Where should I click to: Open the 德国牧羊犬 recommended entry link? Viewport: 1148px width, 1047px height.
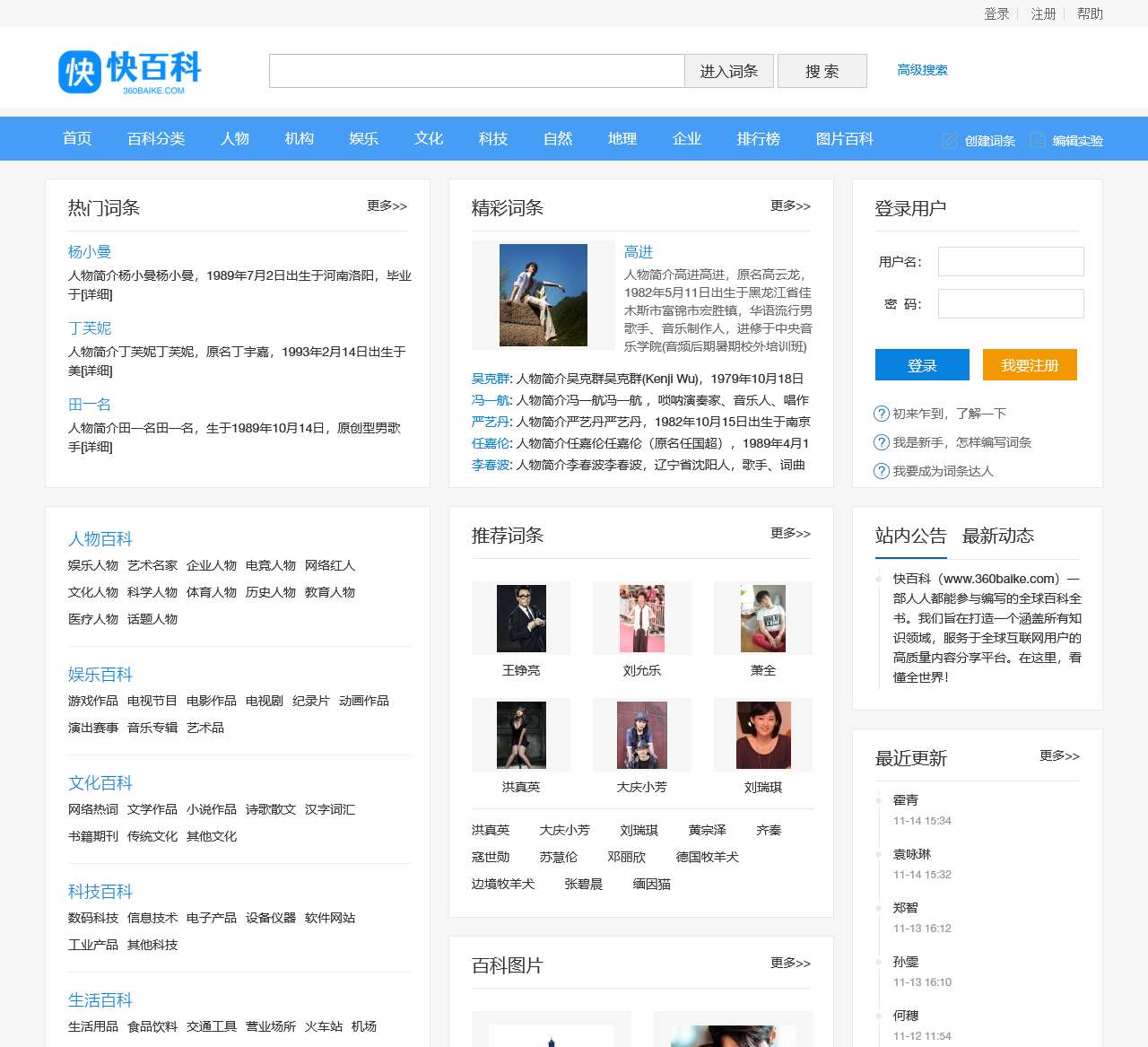[708, 857]
